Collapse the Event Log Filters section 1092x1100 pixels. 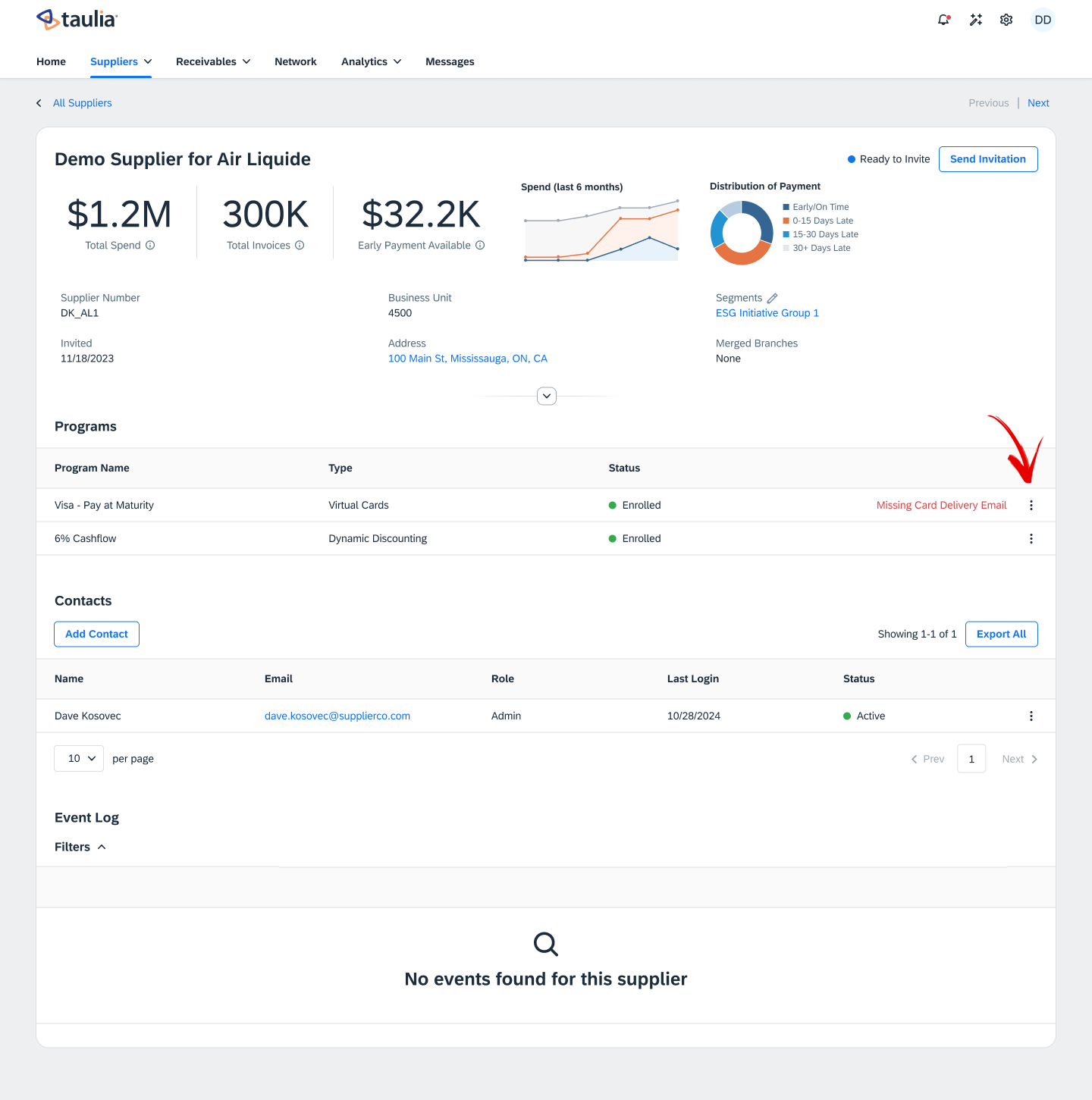[80, 847]
